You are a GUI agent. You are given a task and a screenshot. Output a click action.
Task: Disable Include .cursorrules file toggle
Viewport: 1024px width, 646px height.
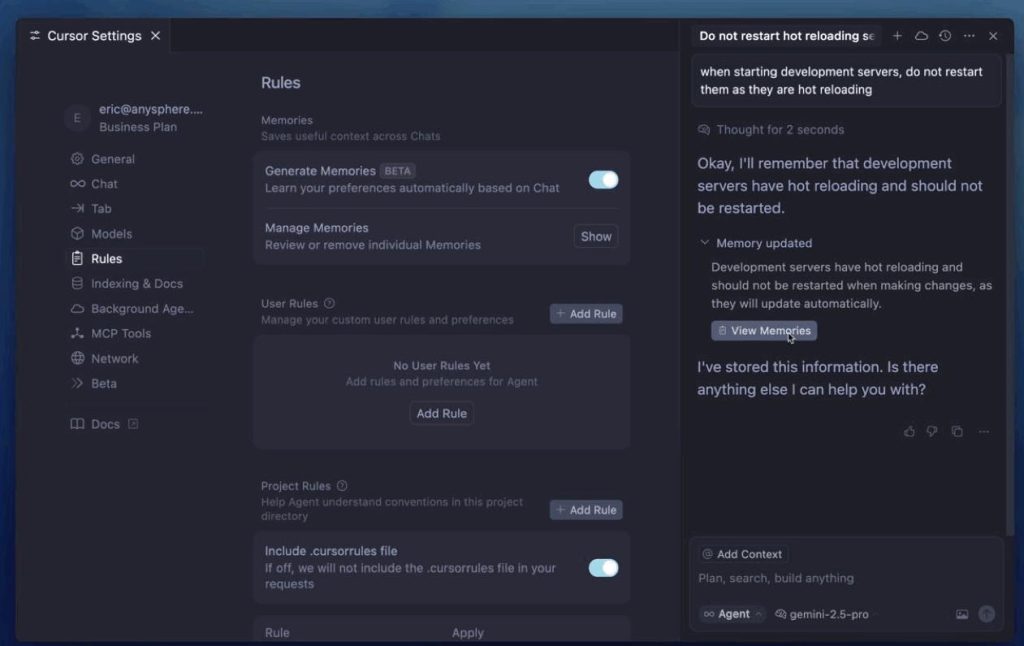[603, 568]
